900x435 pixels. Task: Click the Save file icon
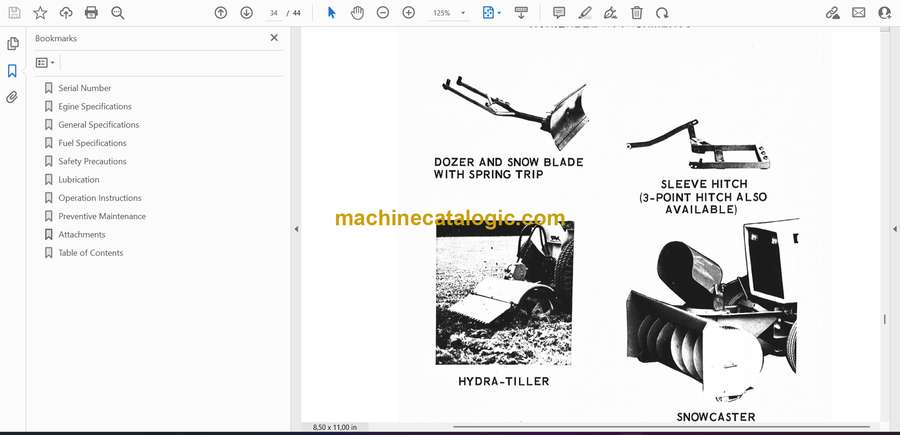tap(14, 13)
